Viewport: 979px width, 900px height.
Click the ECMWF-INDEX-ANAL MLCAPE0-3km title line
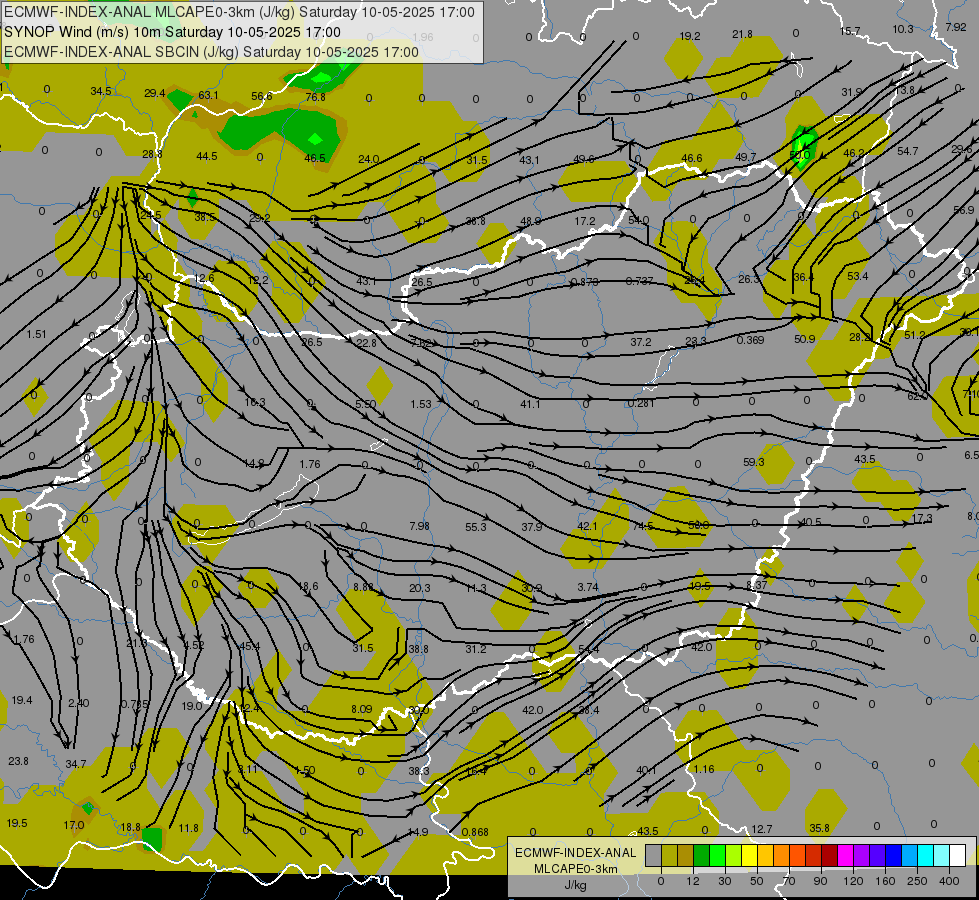[x=239, y=12]
